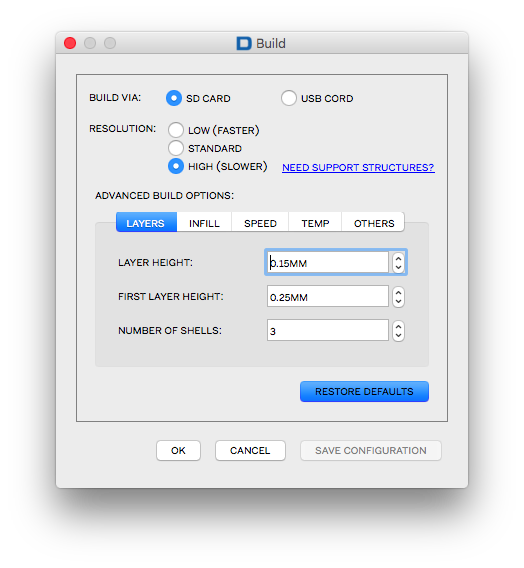The image size is (524, 568).
Task: Confirm with the OK button
Action: pyautogui.click(x=178, y=450)
